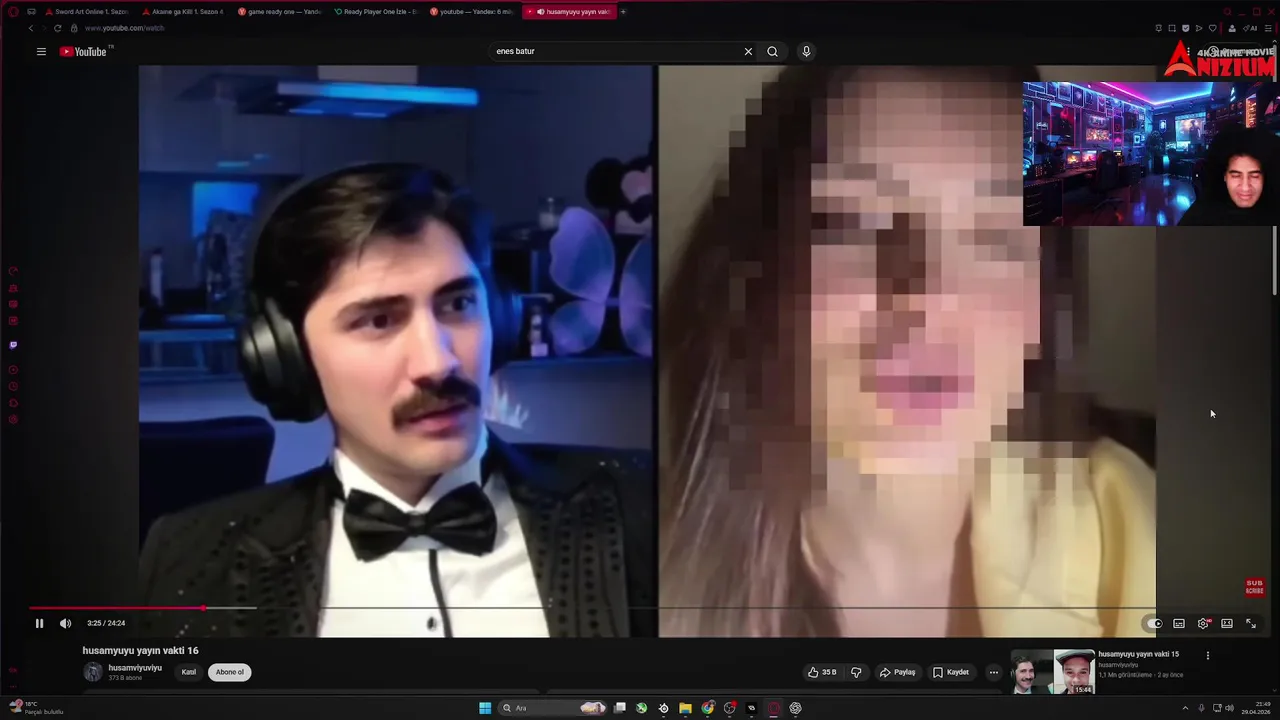Open the weather widget showing 18°C
This screenshot has width=1280, height=720.
click(x=37, y=708)
